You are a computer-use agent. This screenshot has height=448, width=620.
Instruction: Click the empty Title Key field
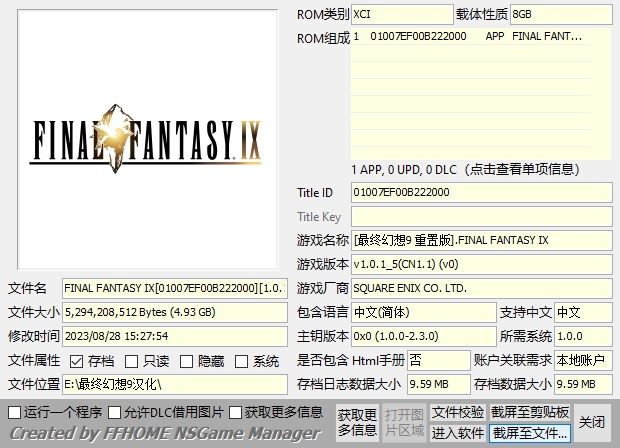(x=482, y=217)
